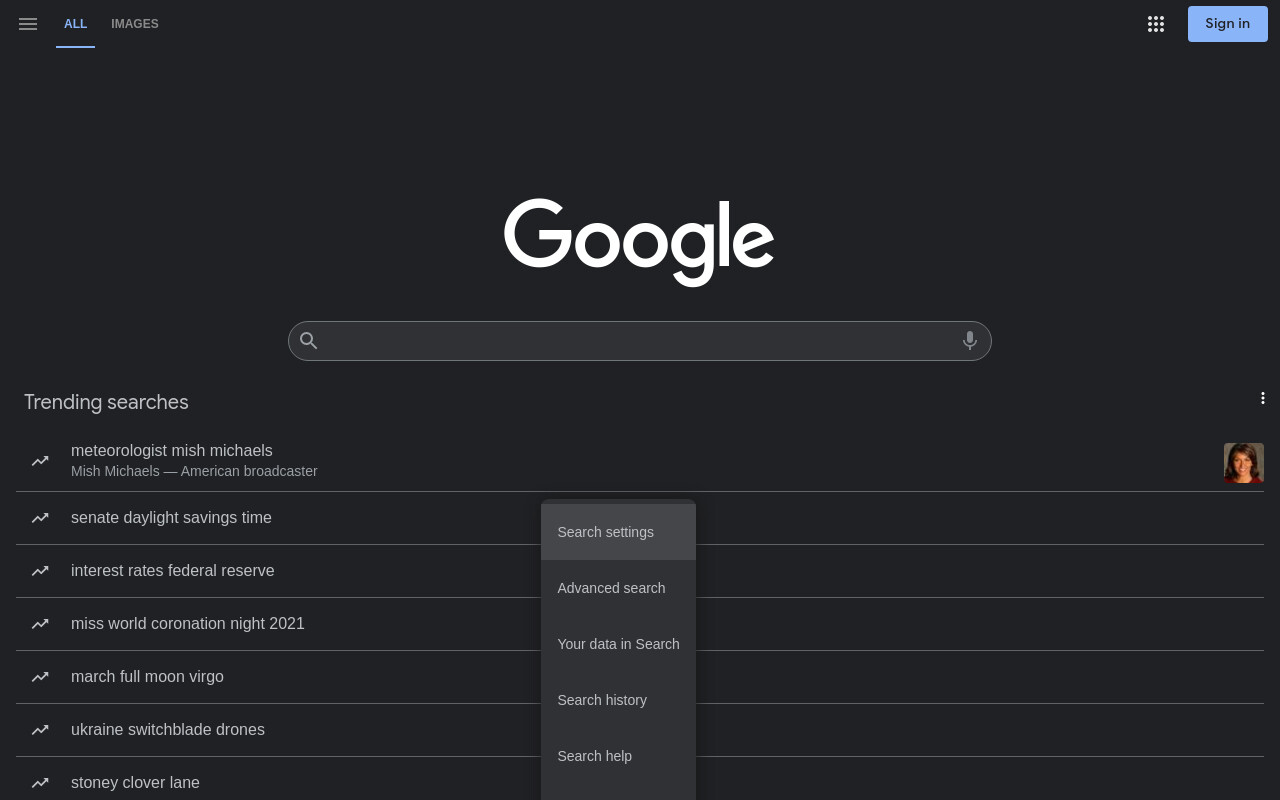
Task: Select Search settings menu entry
Action: click(x=618, y=532)
